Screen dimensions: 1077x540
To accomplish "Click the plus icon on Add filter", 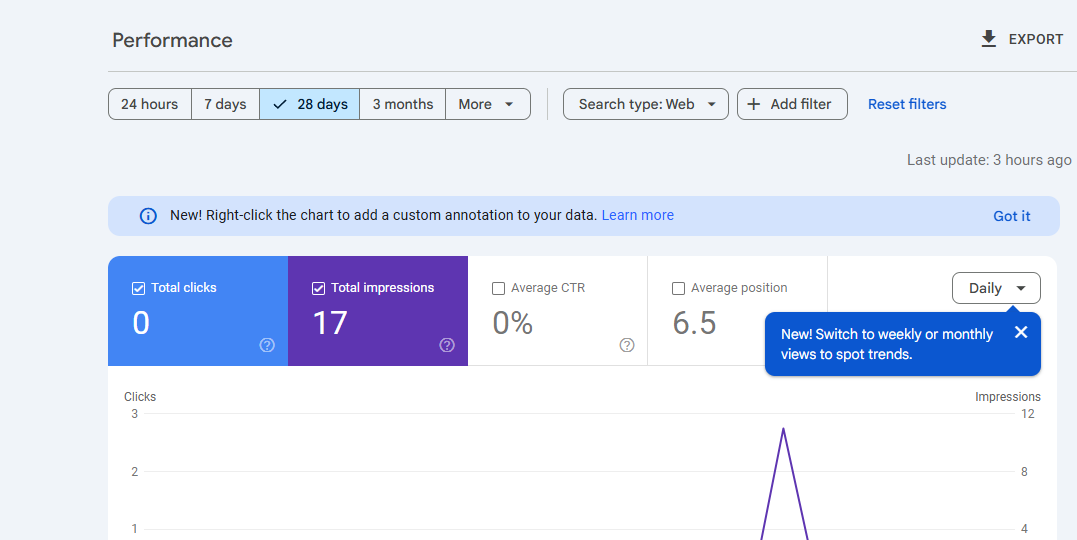I will pyautogui.click(x=754, y=104).
